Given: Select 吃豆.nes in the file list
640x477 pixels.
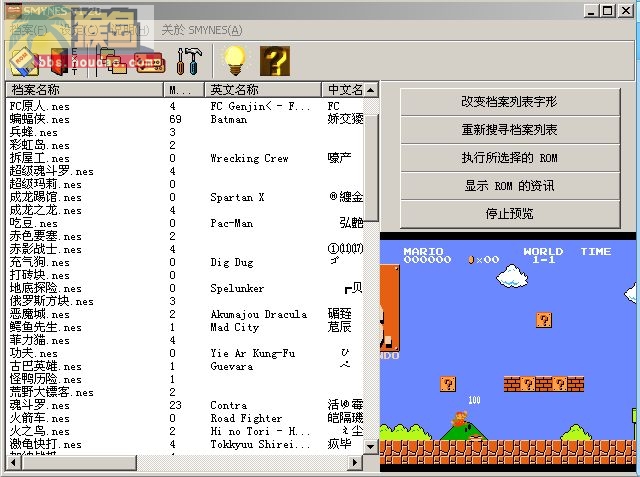Looking at the screenshot, I should (x=33, y=224).
